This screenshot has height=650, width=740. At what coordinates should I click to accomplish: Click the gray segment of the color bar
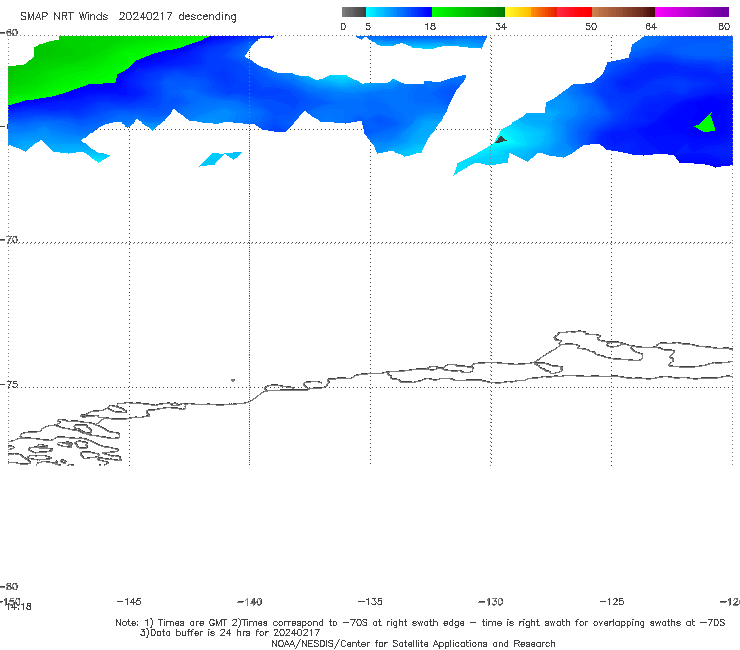(x=353, y=12)
